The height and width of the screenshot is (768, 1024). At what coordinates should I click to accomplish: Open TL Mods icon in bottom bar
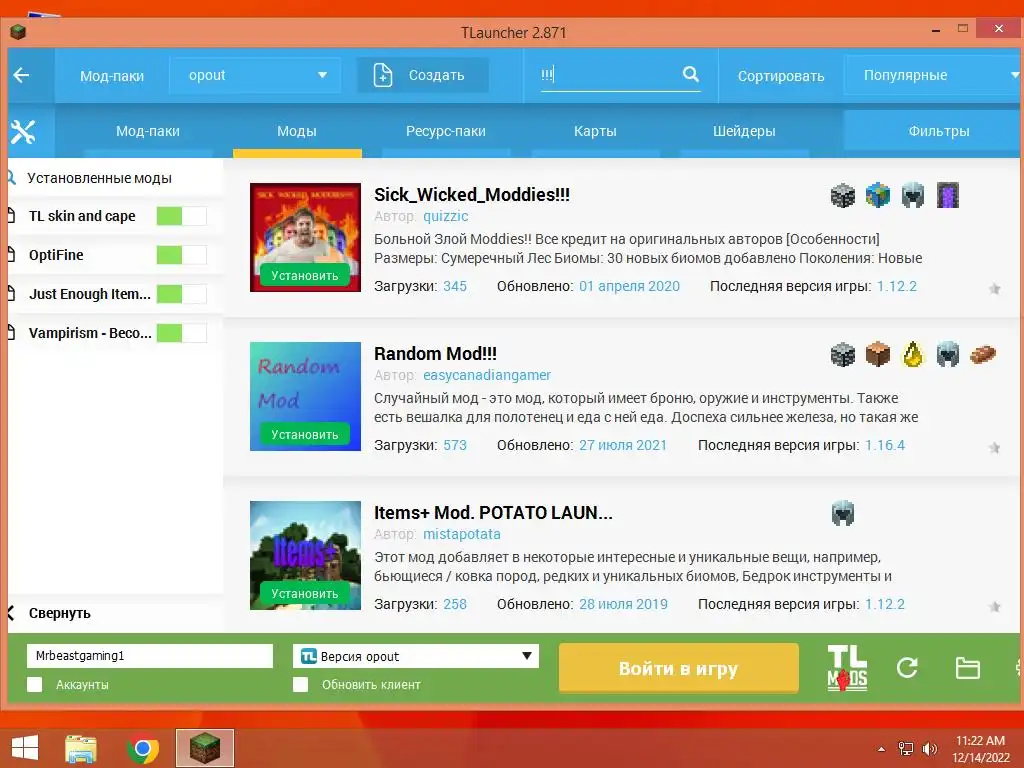tap(847, 667)
